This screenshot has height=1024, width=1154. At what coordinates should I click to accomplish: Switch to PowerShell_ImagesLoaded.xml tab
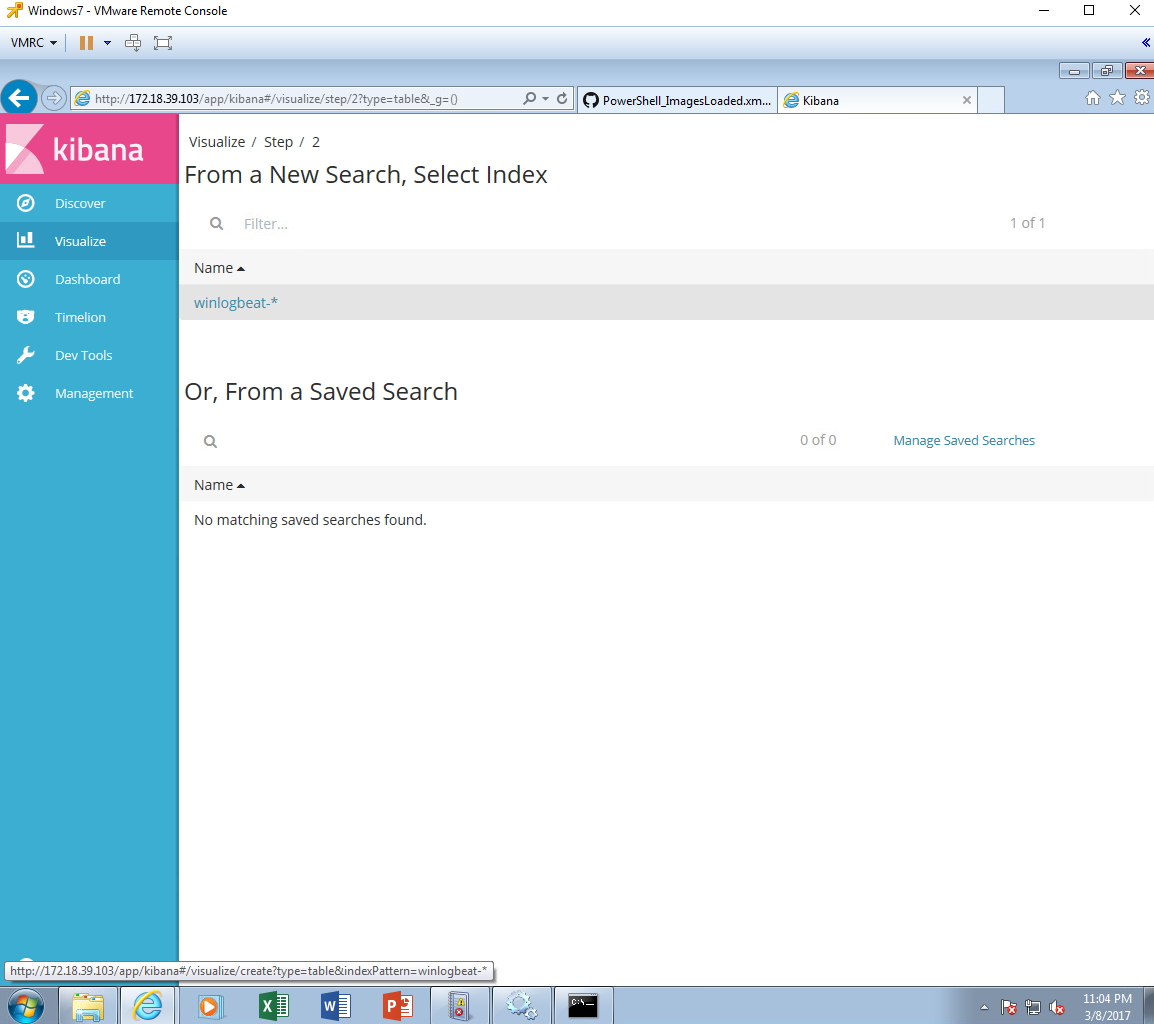click(x=677, y=100)
